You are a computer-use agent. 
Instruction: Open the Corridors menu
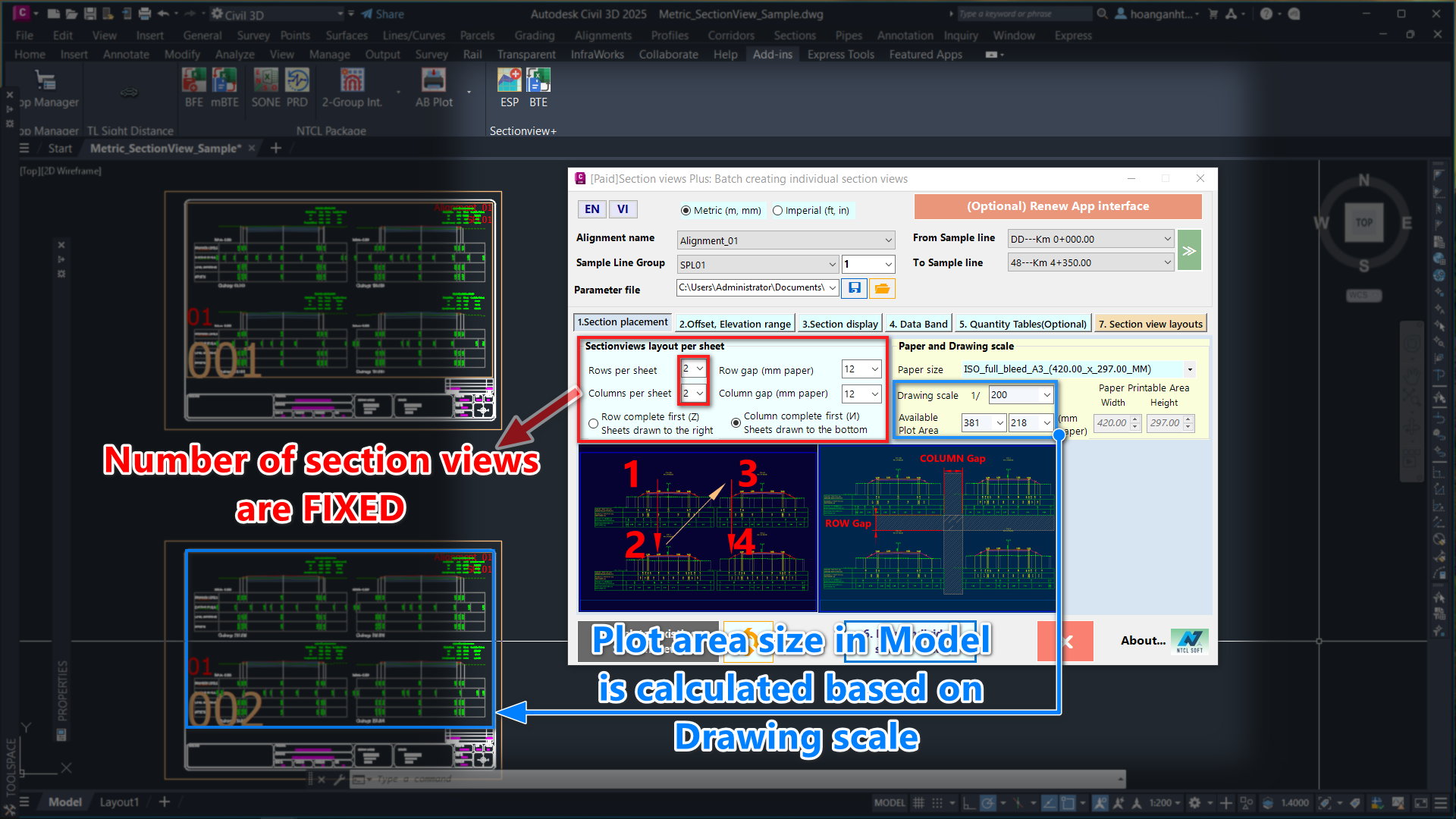(x=730, y=36)
